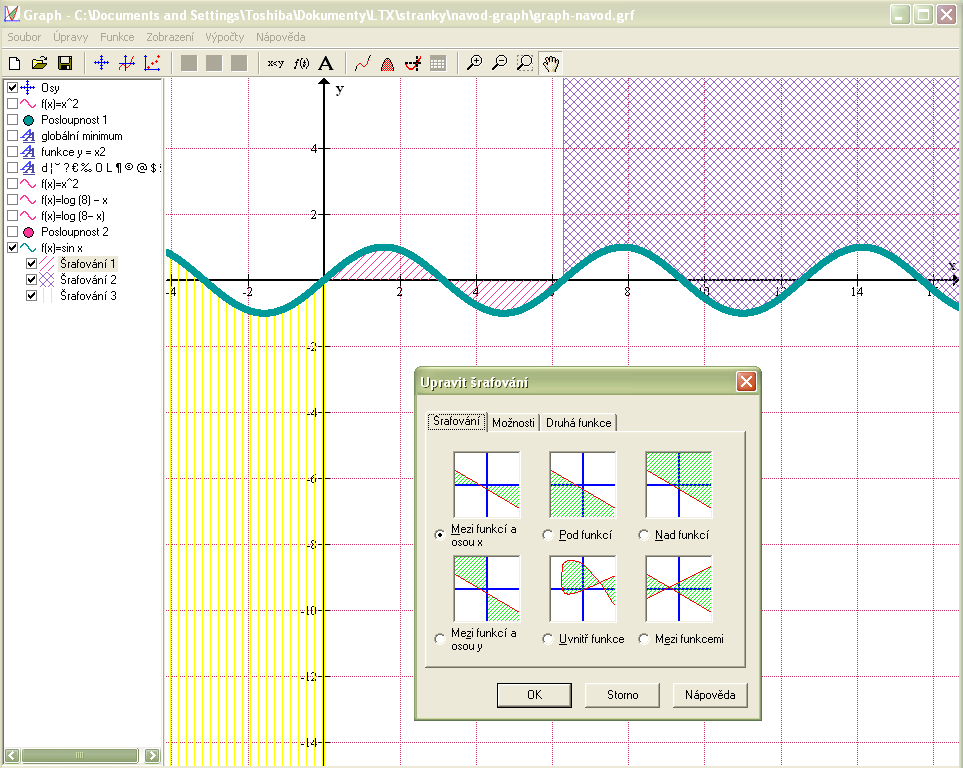
Task: Zoom out of the graph
Action: pyautogui.click(x=500, y=63)
